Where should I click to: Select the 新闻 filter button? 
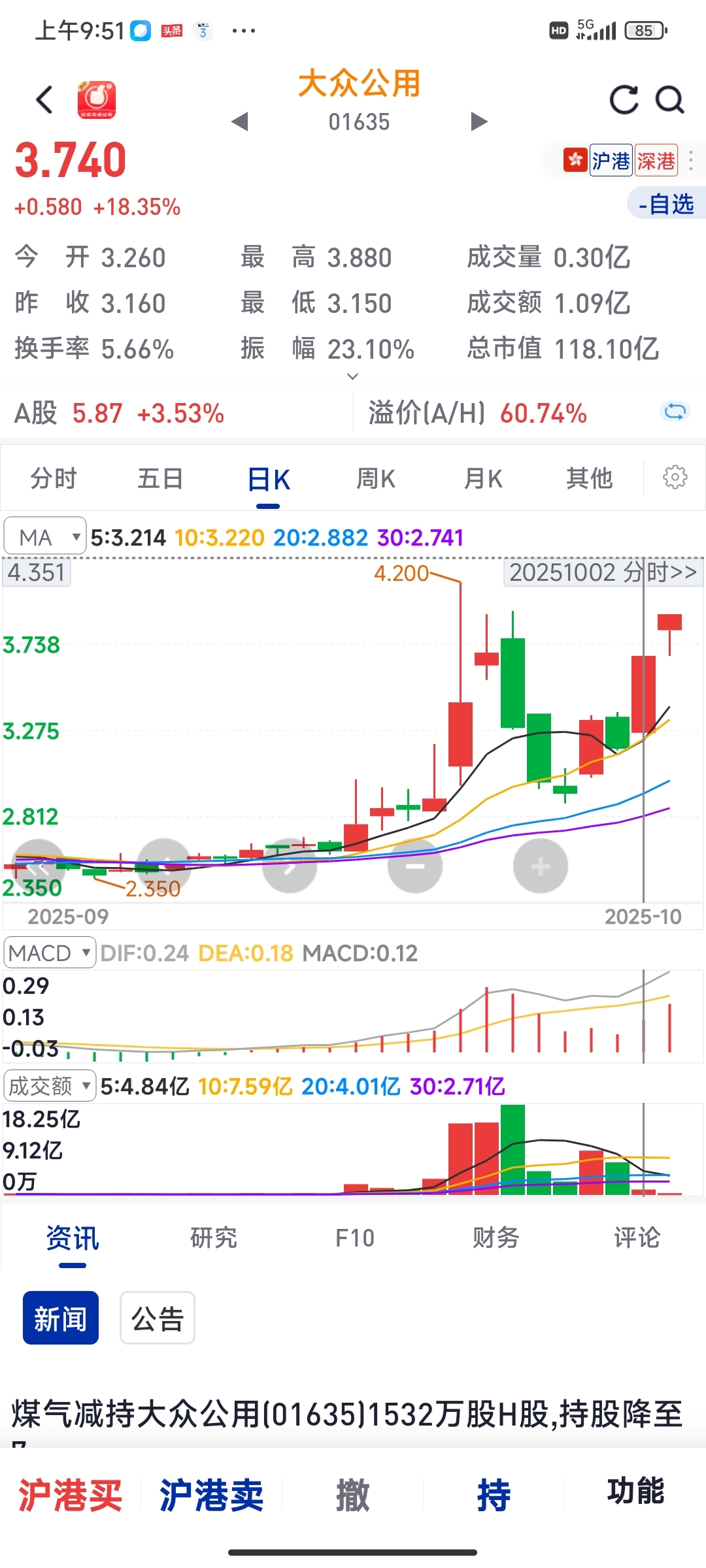click(61, 1318)
